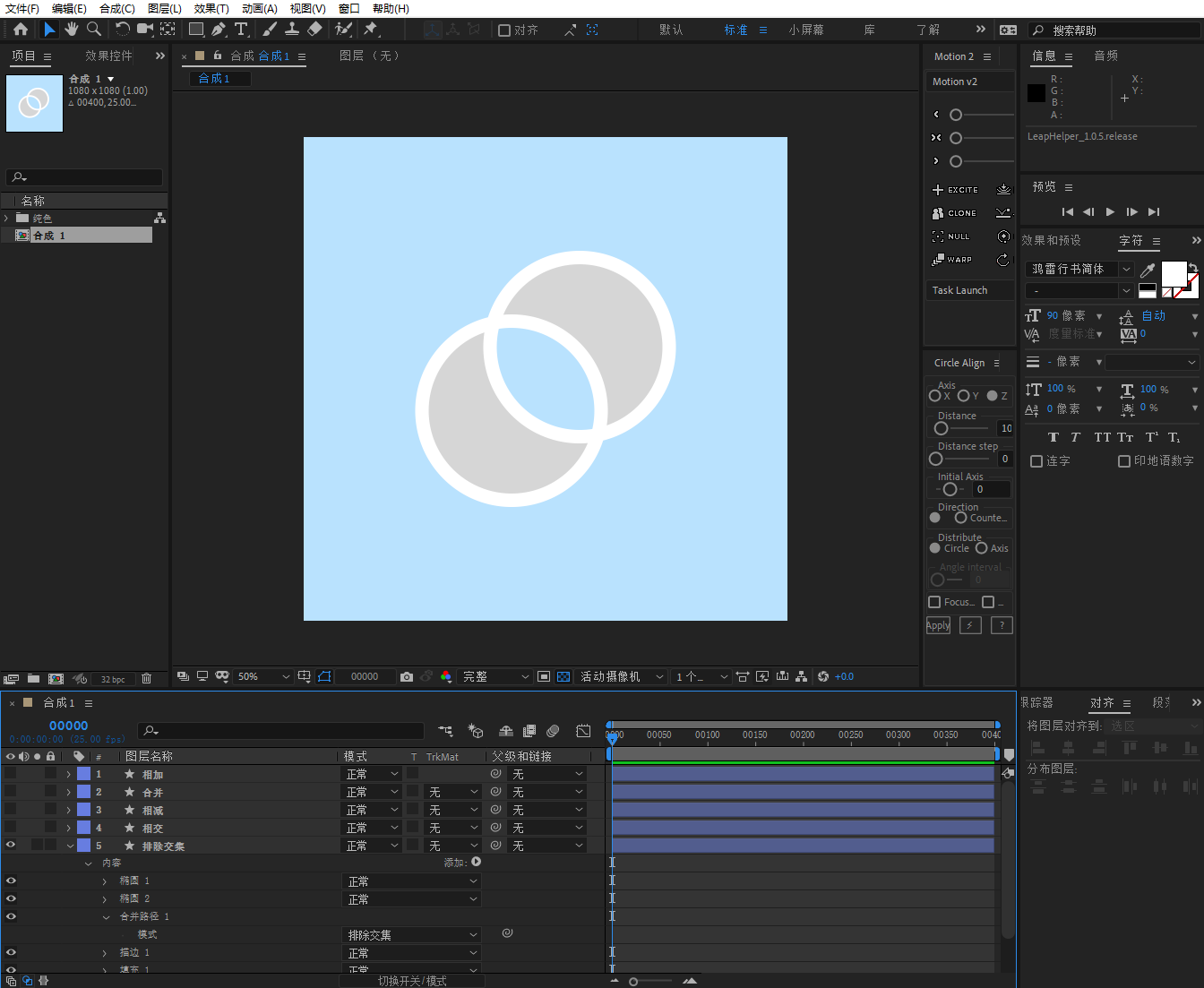Viewport: 1204px width, 988px height.
Task: Select the Clone Stamp tool
Action: 292,30
